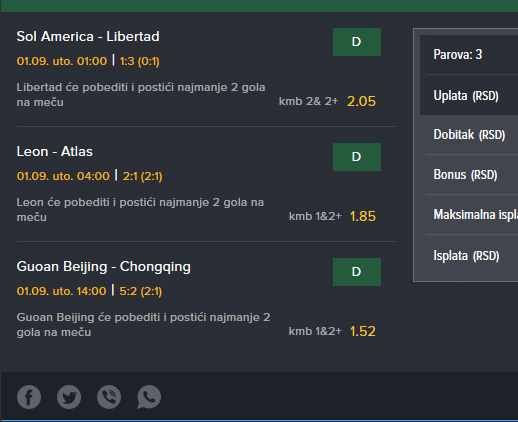Click the kmb 2& 2+ bet type label
Image resolution: width=518 pixels, height=422 pixels.
pyautogui.click(x=308, y=101)
